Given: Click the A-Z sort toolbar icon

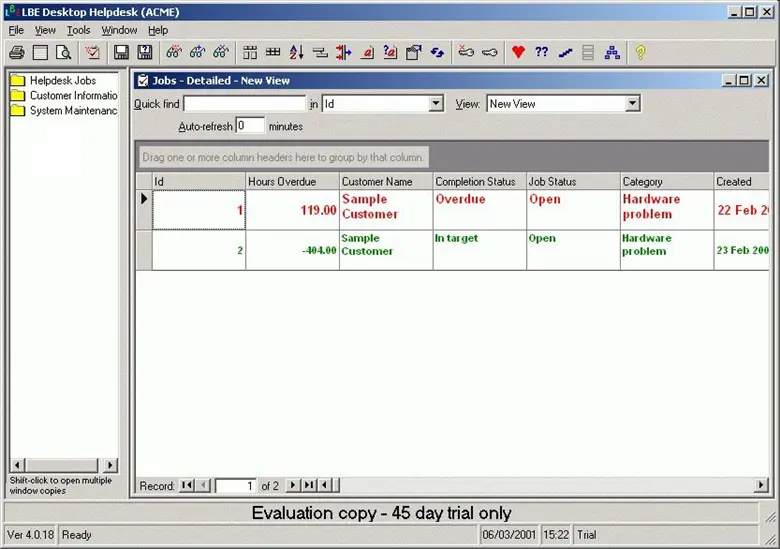Looking at the screenshot, I should tap(296, 52).
